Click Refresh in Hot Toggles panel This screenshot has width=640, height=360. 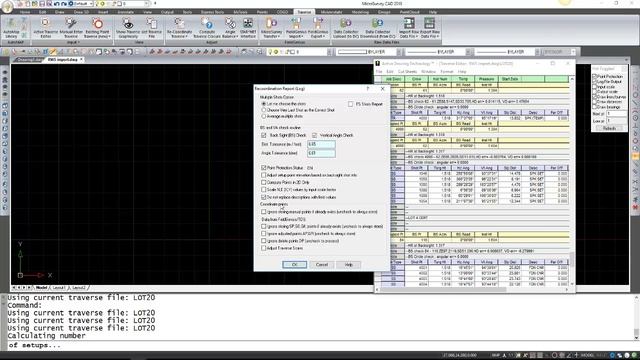[x=609, y=128]
